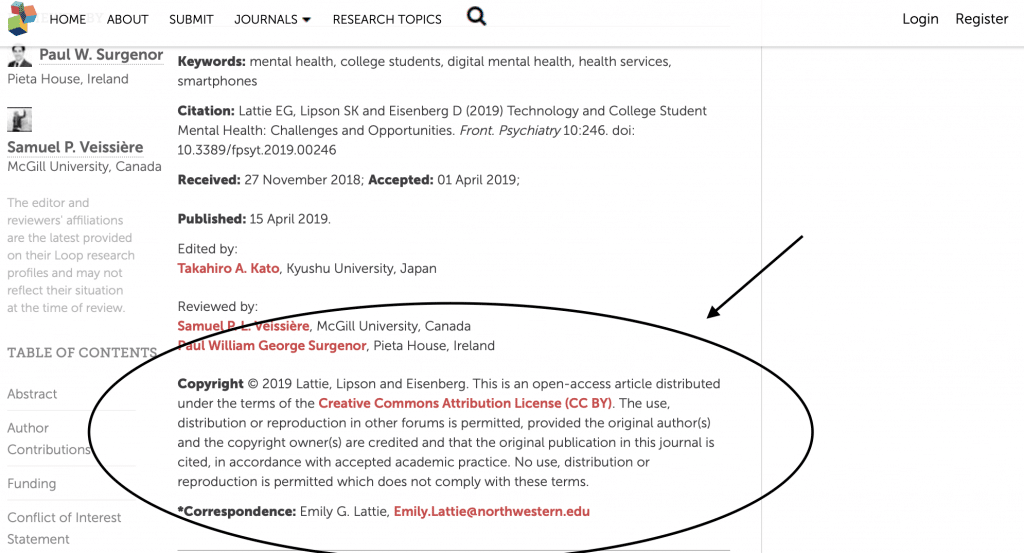Open RESEARCH TOPICS
Image resolution: width=1024 pixels, height=553 pixels.
pos(387,20)
